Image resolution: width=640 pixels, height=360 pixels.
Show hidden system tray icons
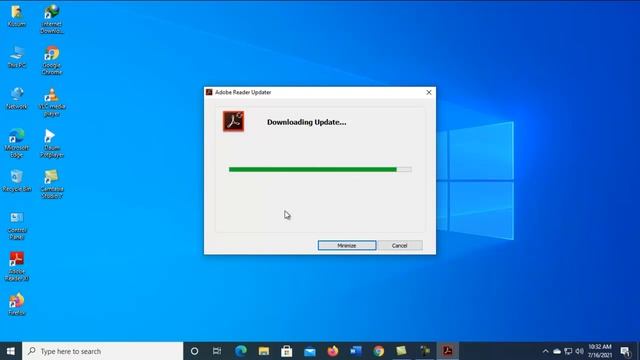[x=545, y=351]
